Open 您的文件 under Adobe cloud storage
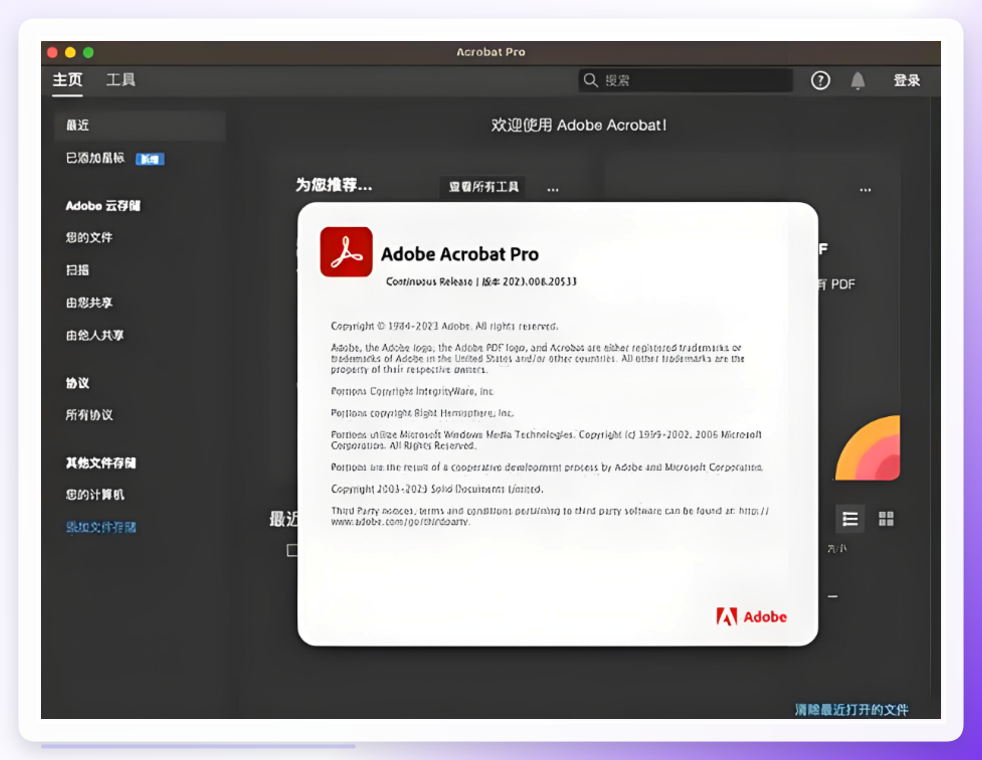 [89, 237]
